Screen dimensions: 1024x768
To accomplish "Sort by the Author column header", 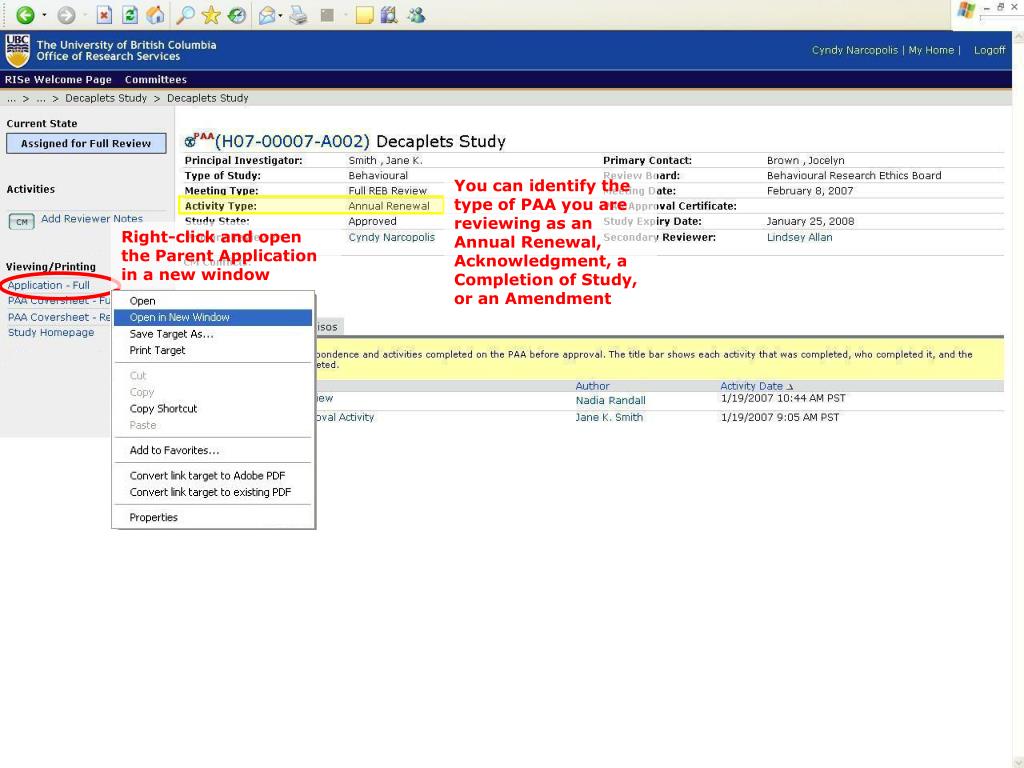I will click(592, 386).
